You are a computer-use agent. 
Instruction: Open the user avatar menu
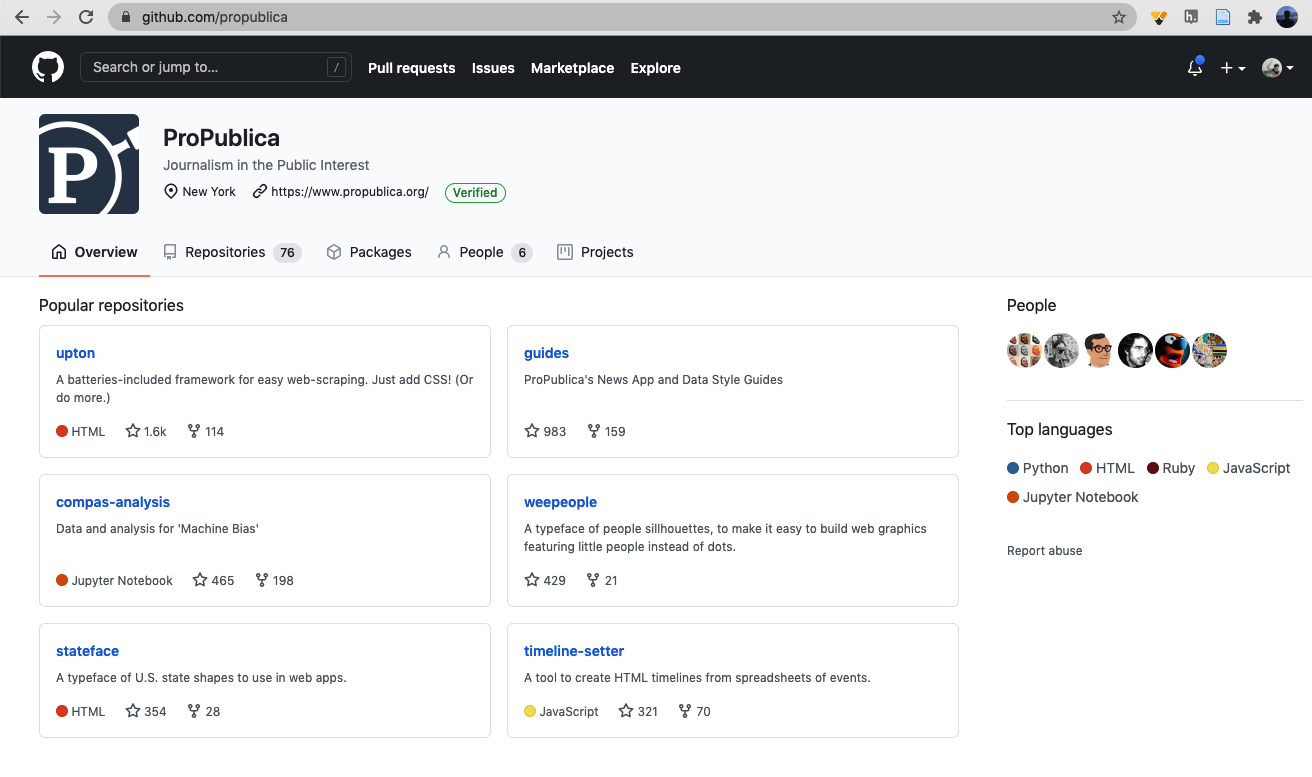[1277, 68]
